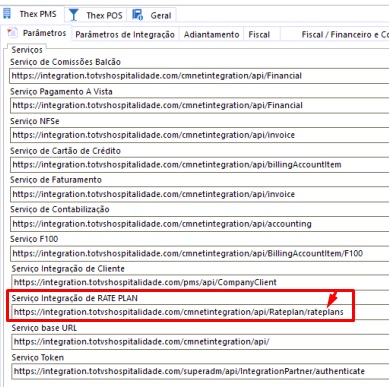Click the Serviço base URL label
This screenshot has height=387, width=389.
(44, 328)
